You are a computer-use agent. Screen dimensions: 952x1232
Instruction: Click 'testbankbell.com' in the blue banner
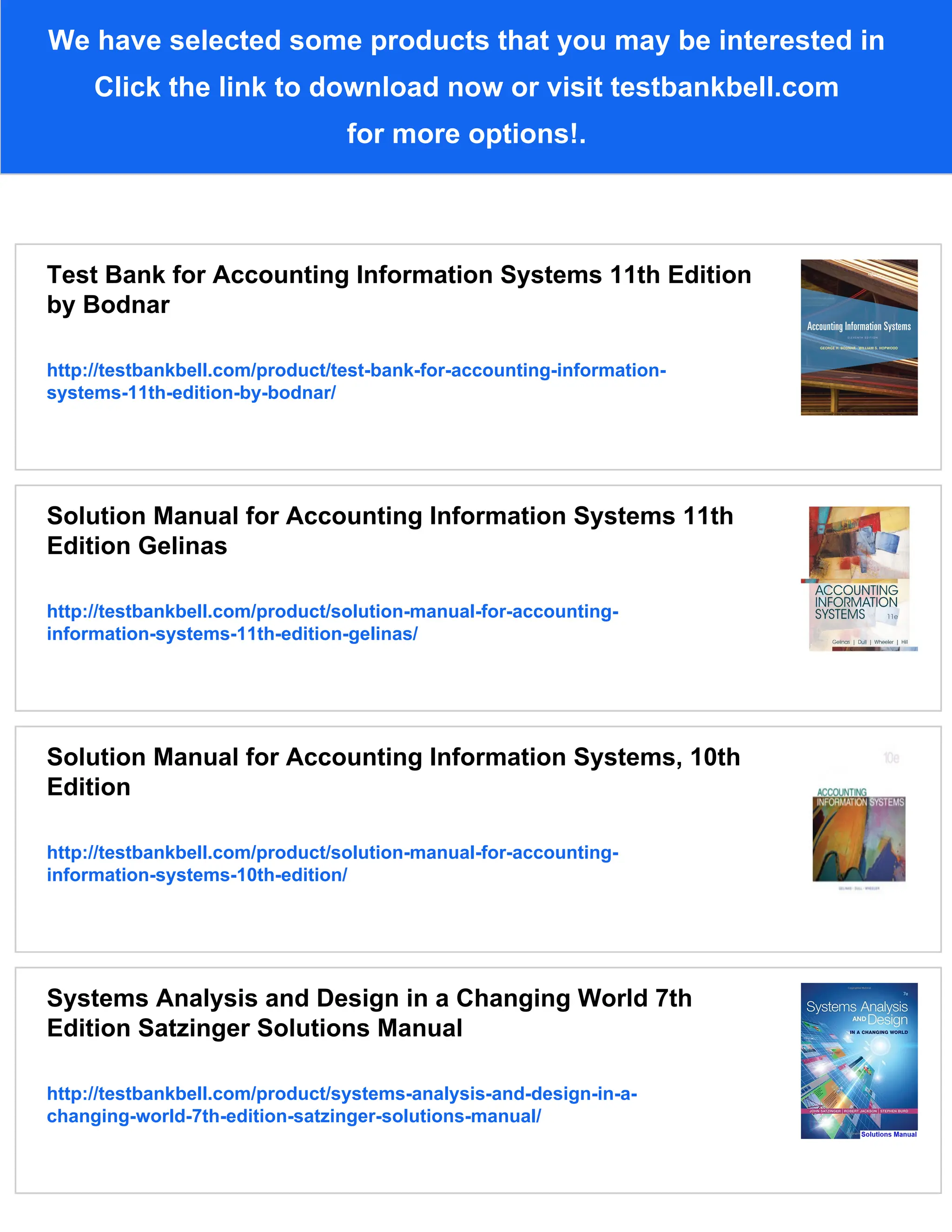[724, 87]
